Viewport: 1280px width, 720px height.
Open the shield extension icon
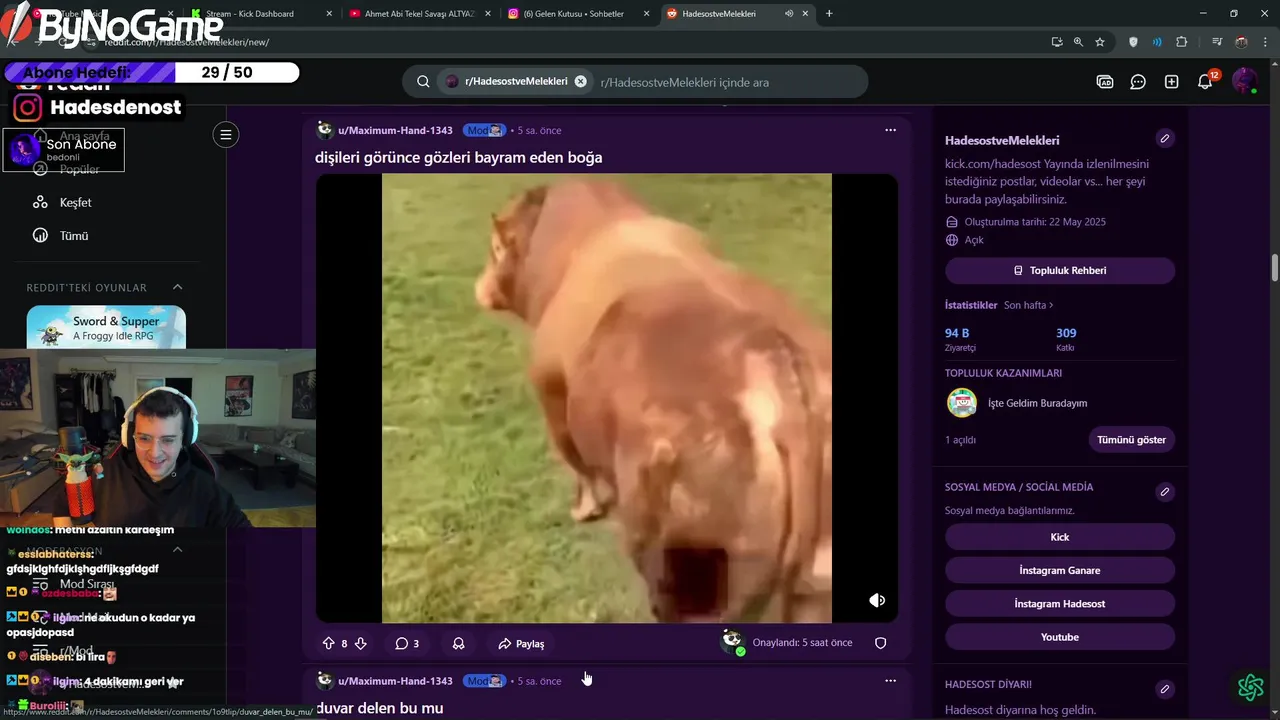[1133, 42]
